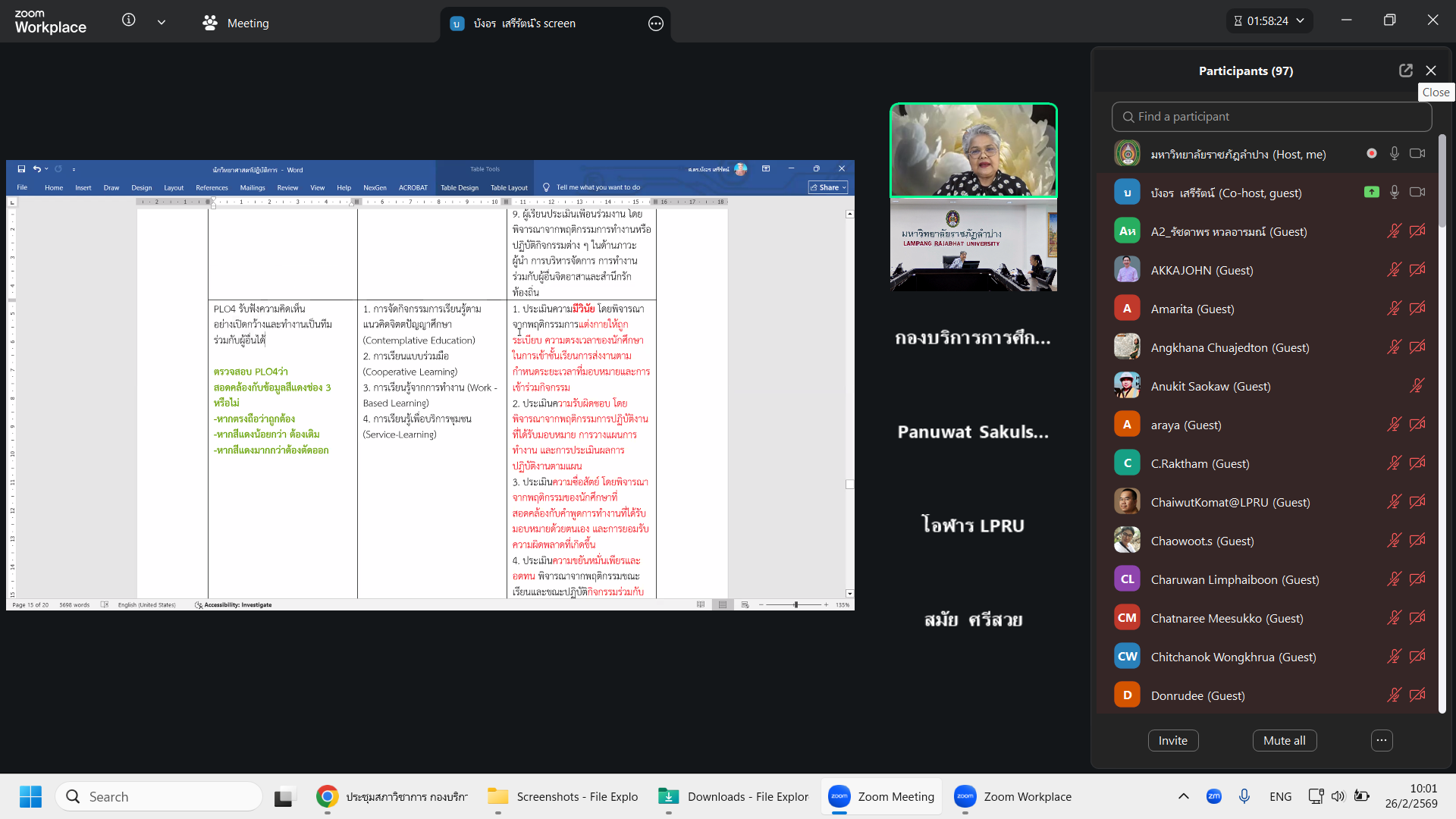The image size is (1456, 819).
Task: Show hidden system tray icons
Action: pos(1183,796)
